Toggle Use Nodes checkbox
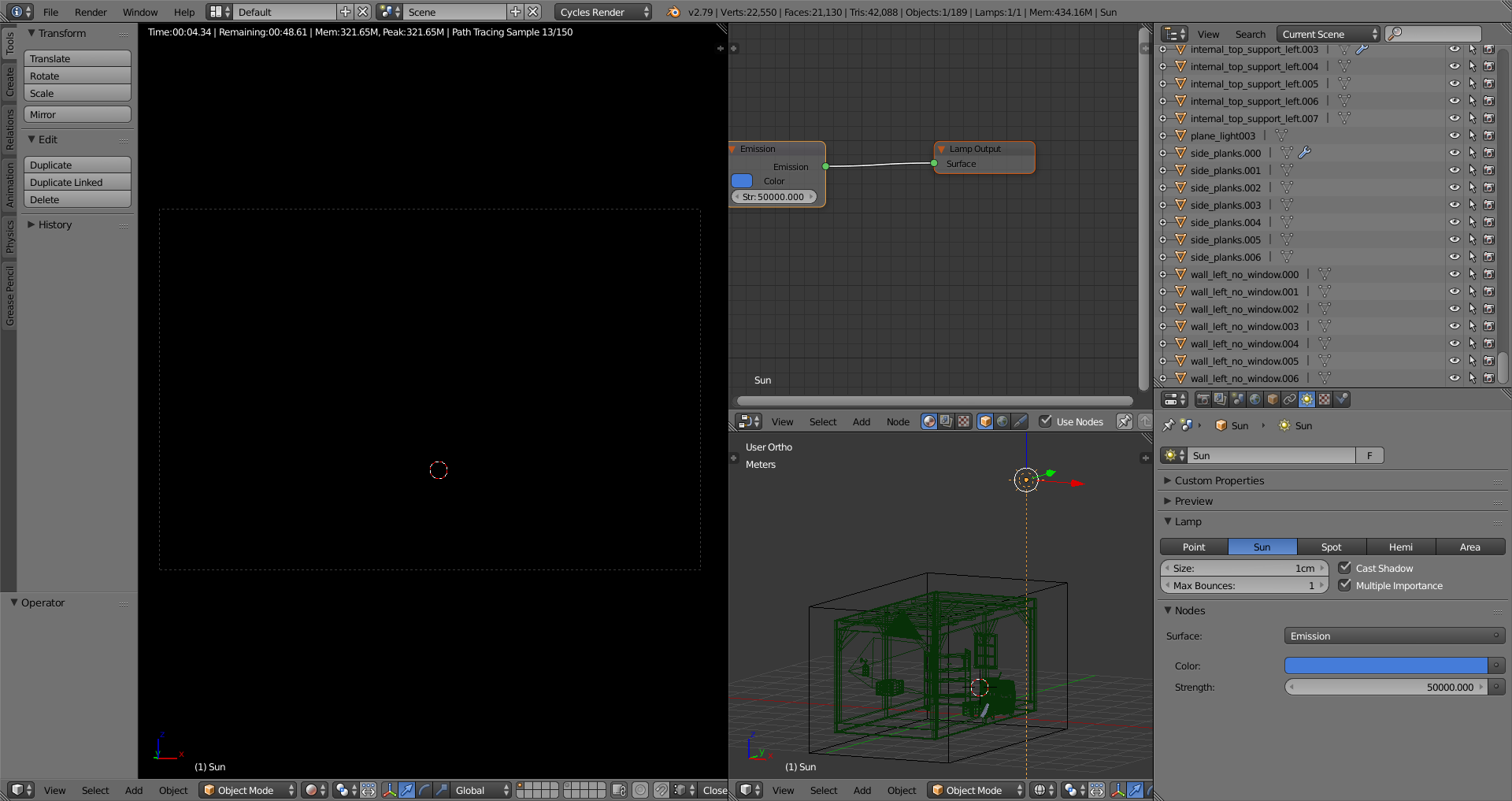The width and height of the screenshot is (1512, 801). click(1045, 421)
